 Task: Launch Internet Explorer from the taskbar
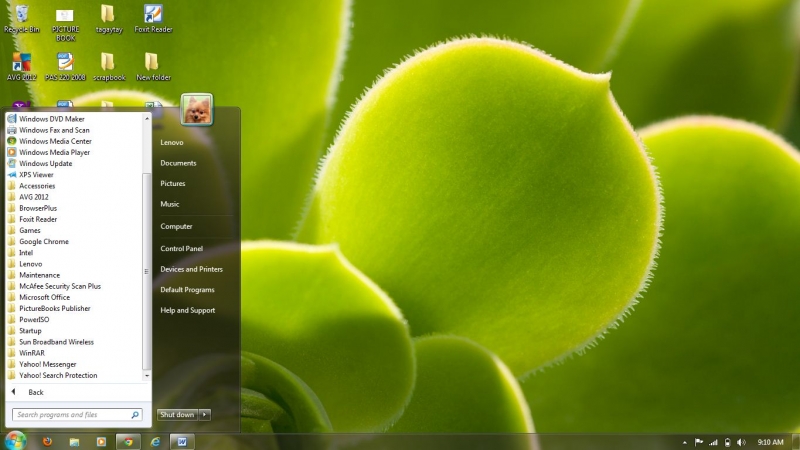(x=155, y=441)
